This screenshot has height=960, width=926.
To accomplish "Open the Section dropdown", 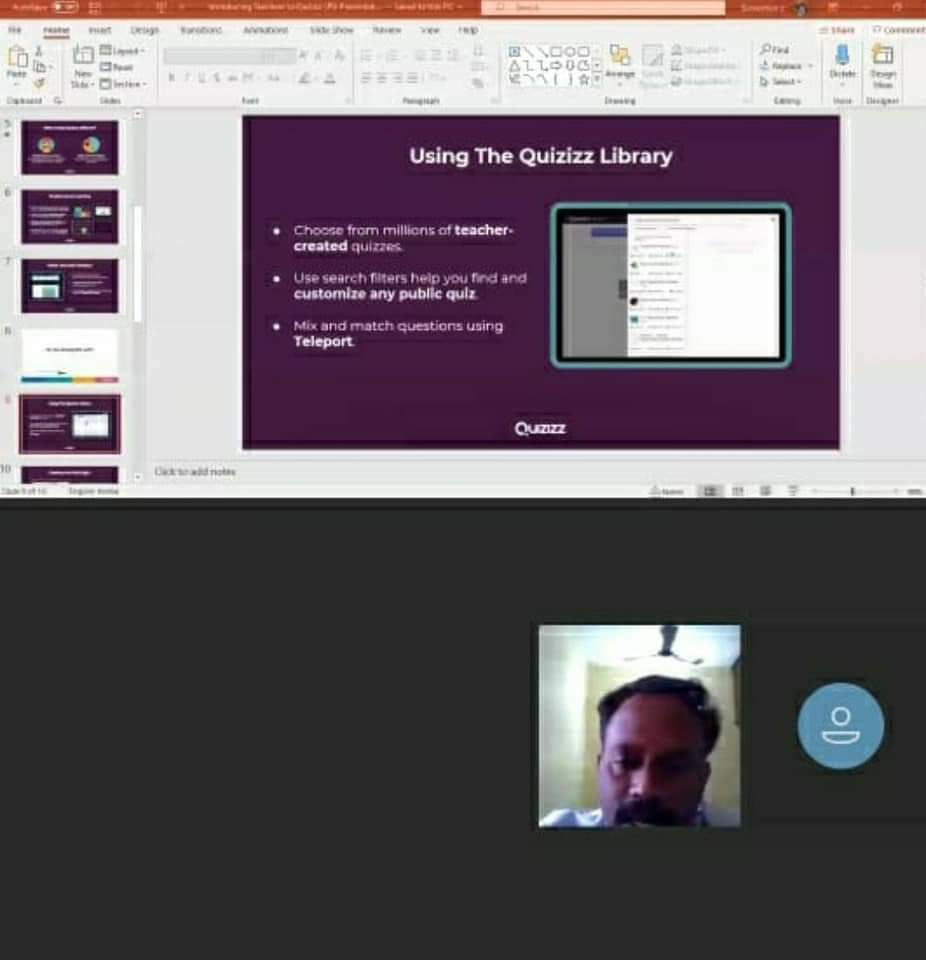I will [x=124, y=83].
